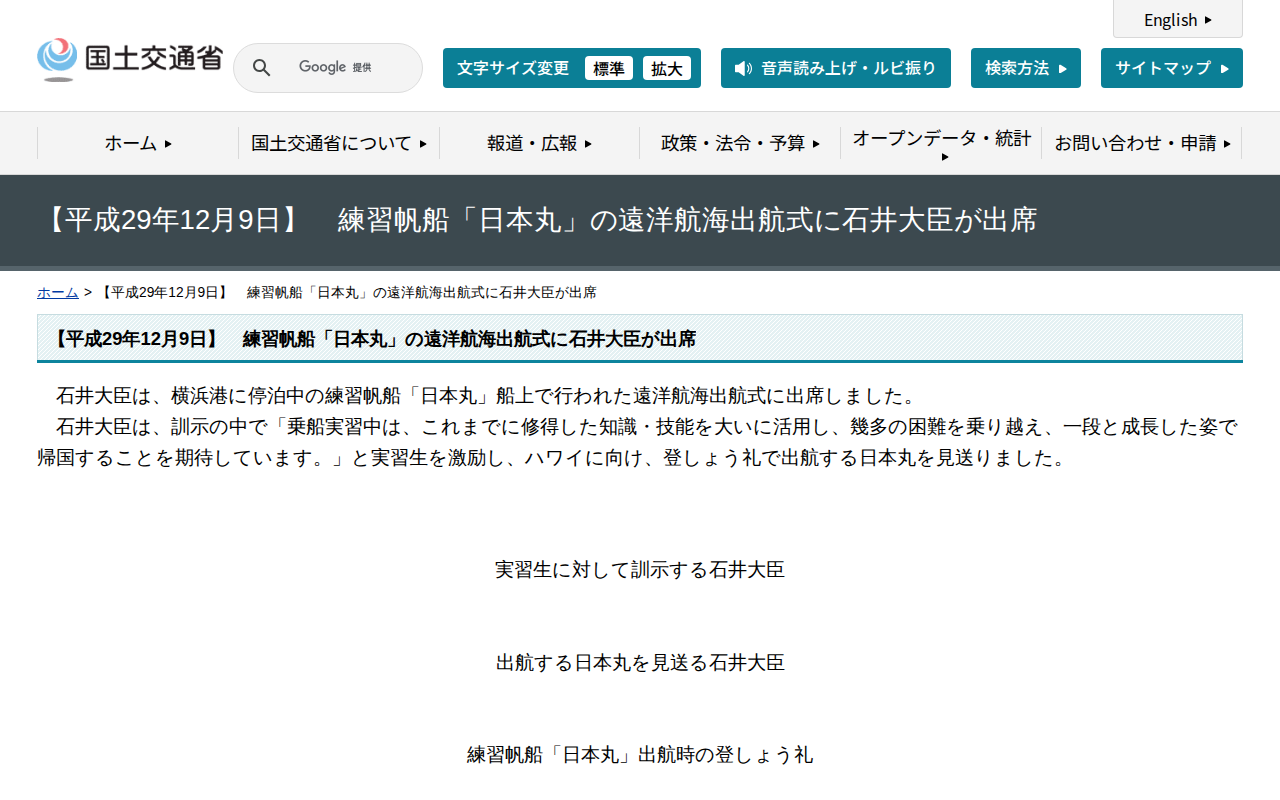The height and width of the screenshot is (800, 1280).
Task: Click the English language button
Action: point(1177,20)
